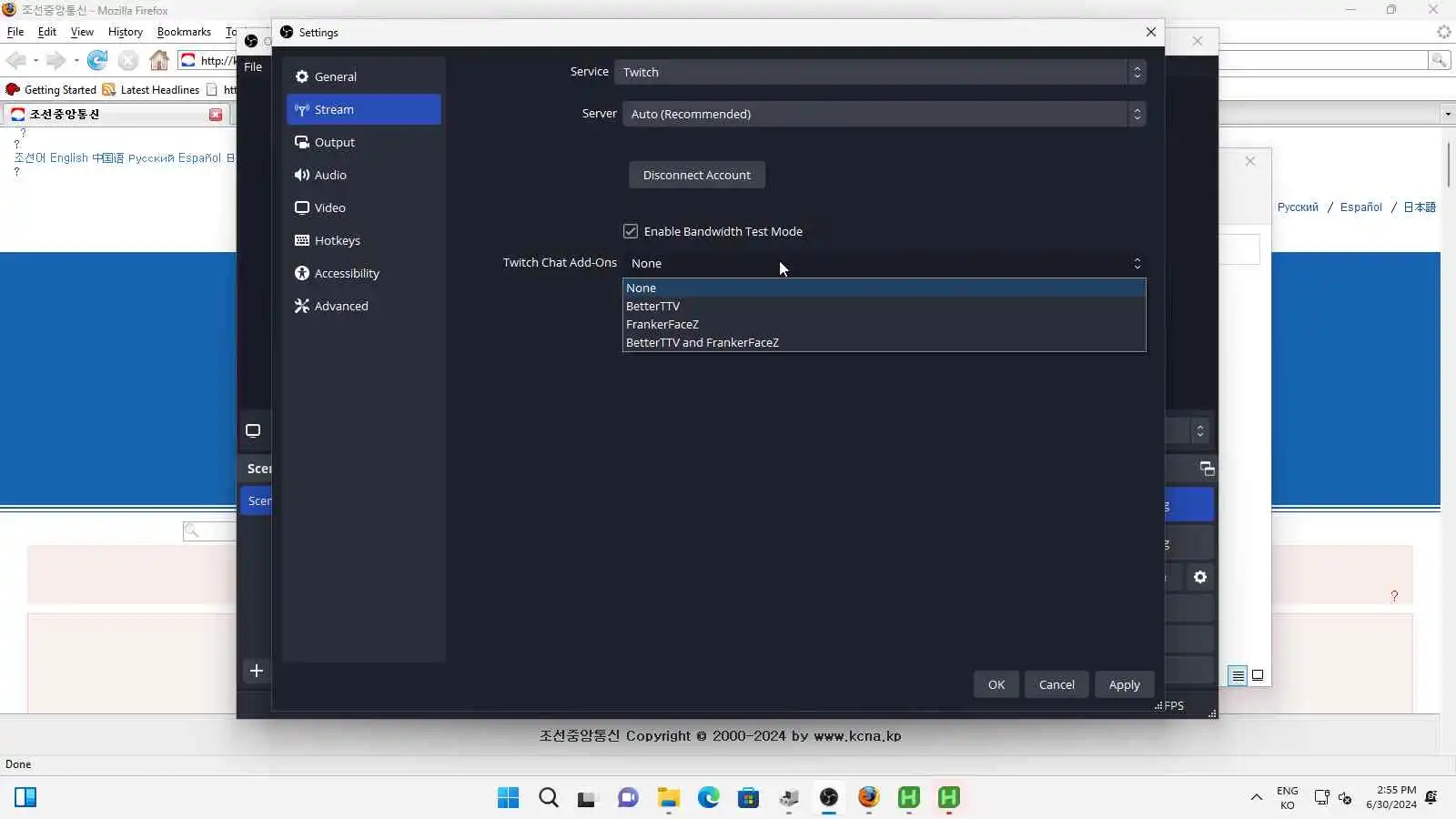Switch to Firefox via taskbar icon
1456x819 pixels.
click(869, 798)
